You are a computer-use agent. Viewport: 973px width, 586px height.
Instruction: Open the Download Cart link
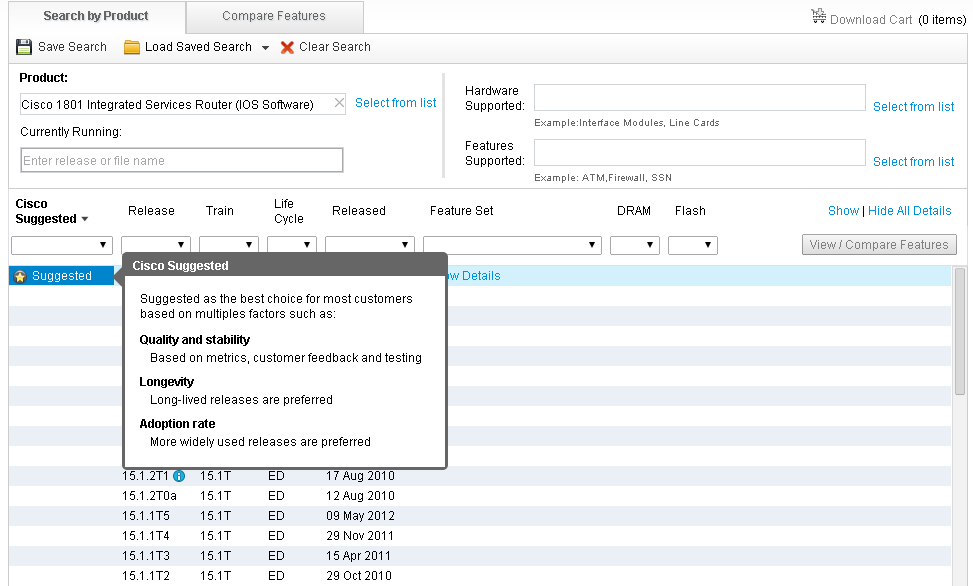(871, 20)
